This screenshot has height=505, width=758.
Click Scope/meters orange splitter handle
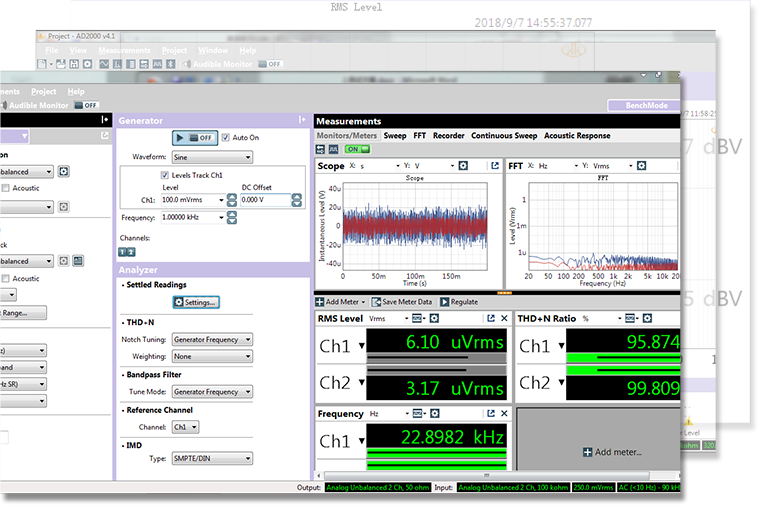point(504,293)
